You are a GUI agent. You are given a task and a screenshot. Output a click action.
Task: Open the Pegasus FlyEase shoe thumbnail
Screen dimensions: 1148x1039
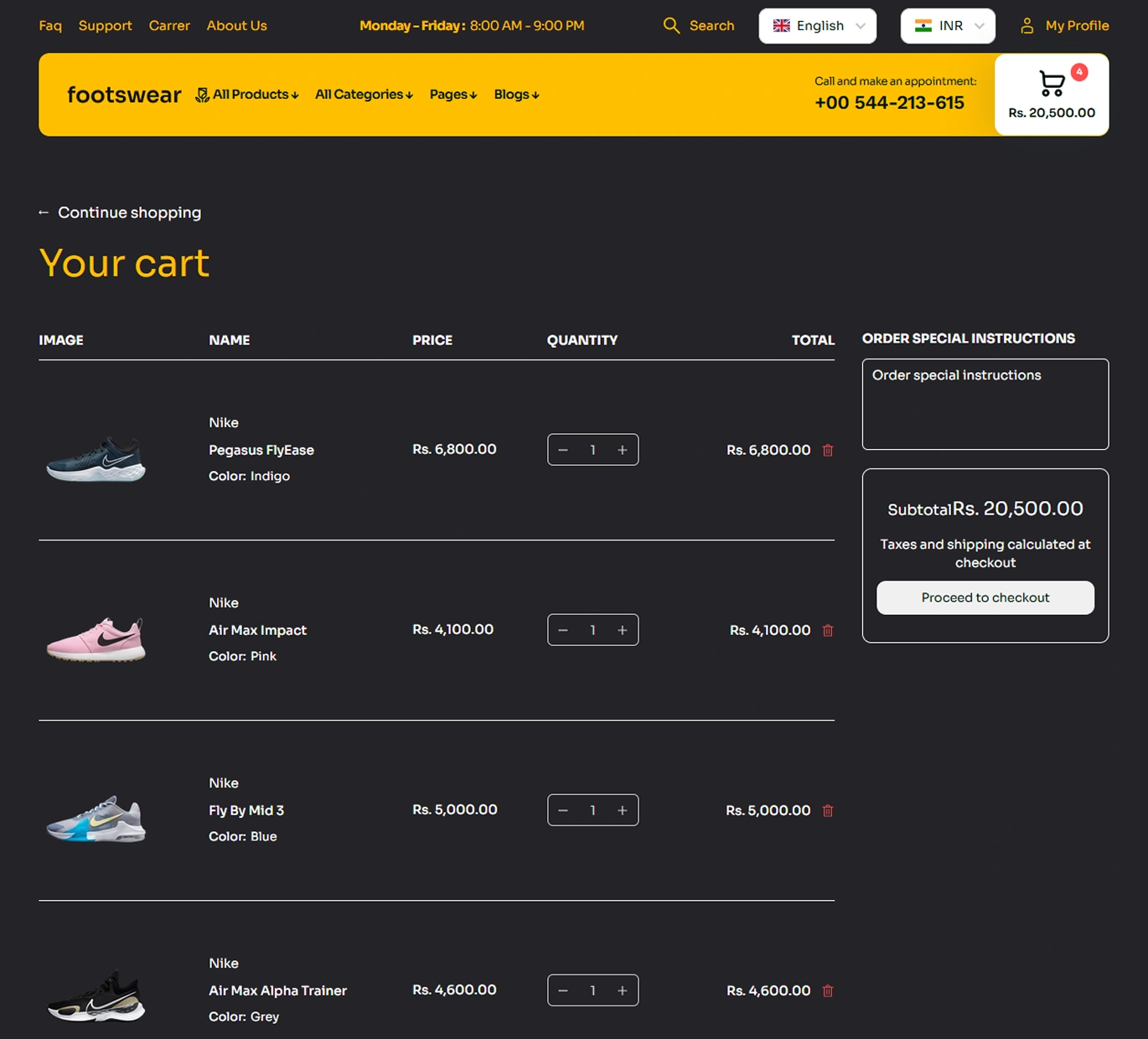coord(96,458)
